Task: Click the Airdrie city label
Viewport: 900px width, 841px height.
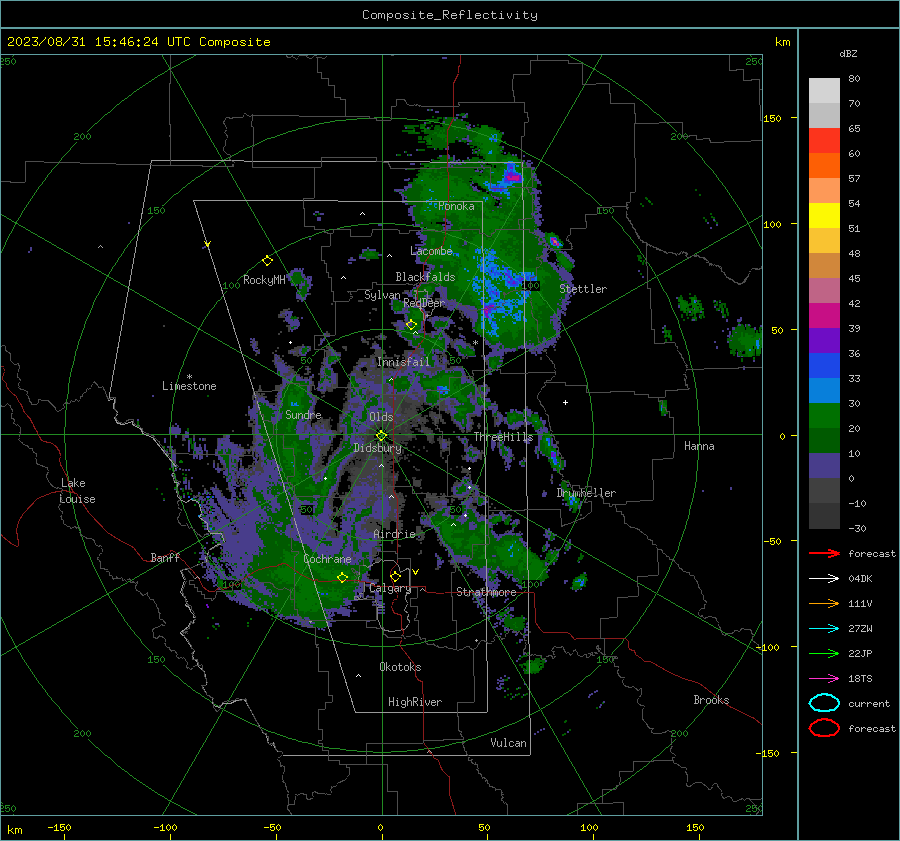Action: 394,534
